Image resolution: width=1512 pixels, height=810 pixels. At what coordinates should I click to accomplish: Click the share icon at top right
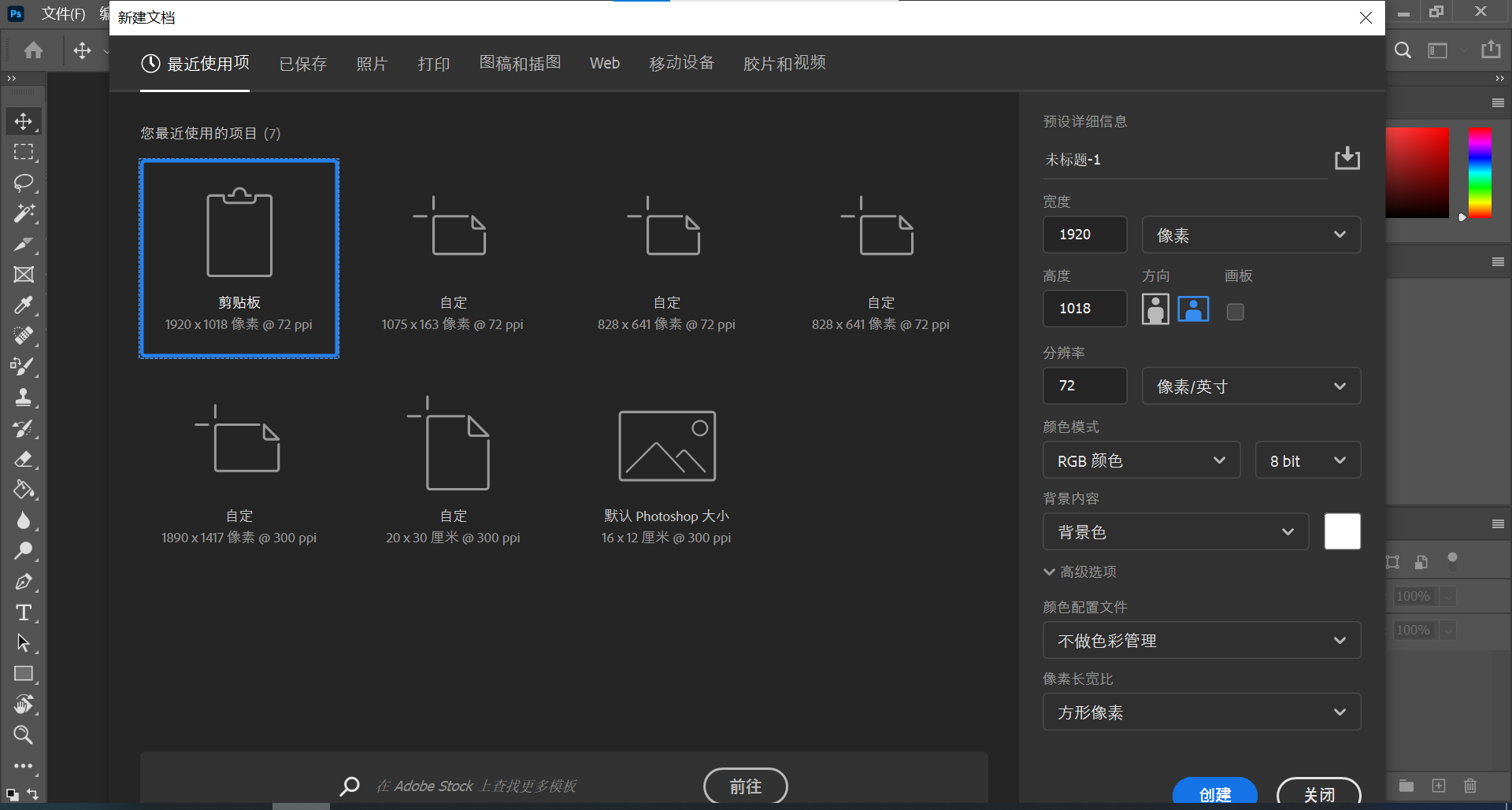(1491, 50)
